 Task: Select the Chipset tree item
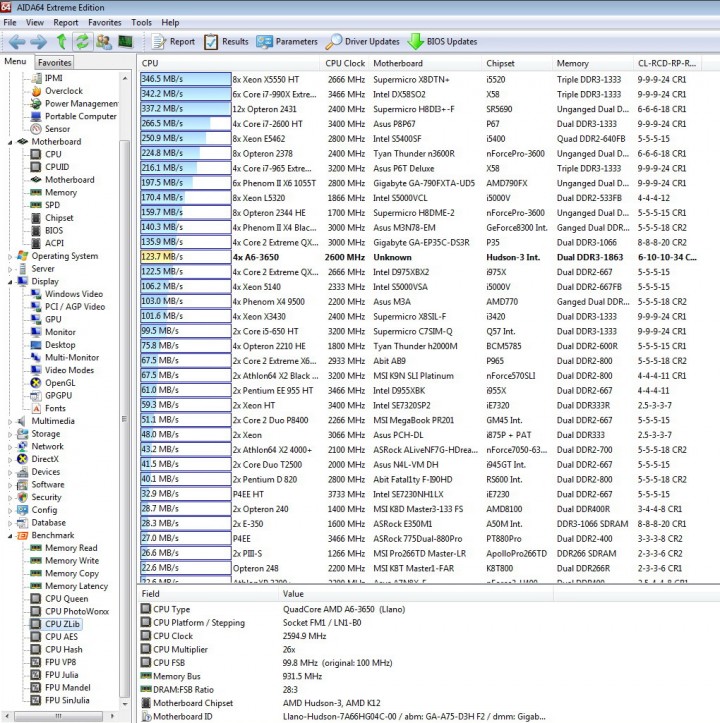pos(59,218)
